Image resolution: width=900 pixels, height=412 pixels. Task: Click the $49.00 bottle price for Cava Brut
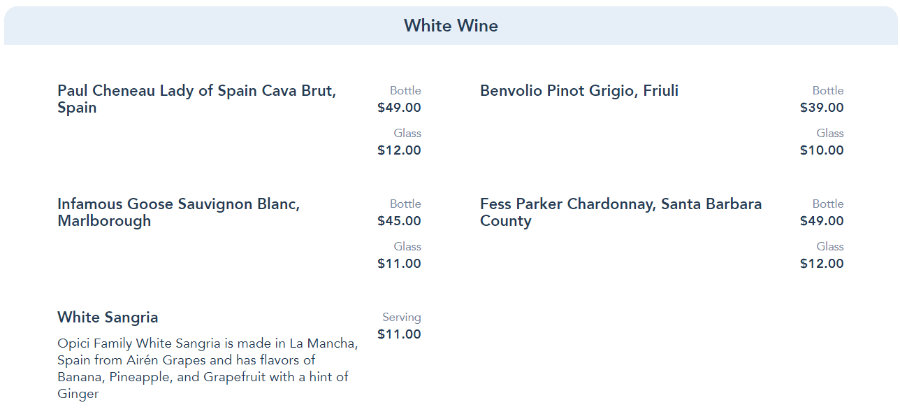[399, 108]
